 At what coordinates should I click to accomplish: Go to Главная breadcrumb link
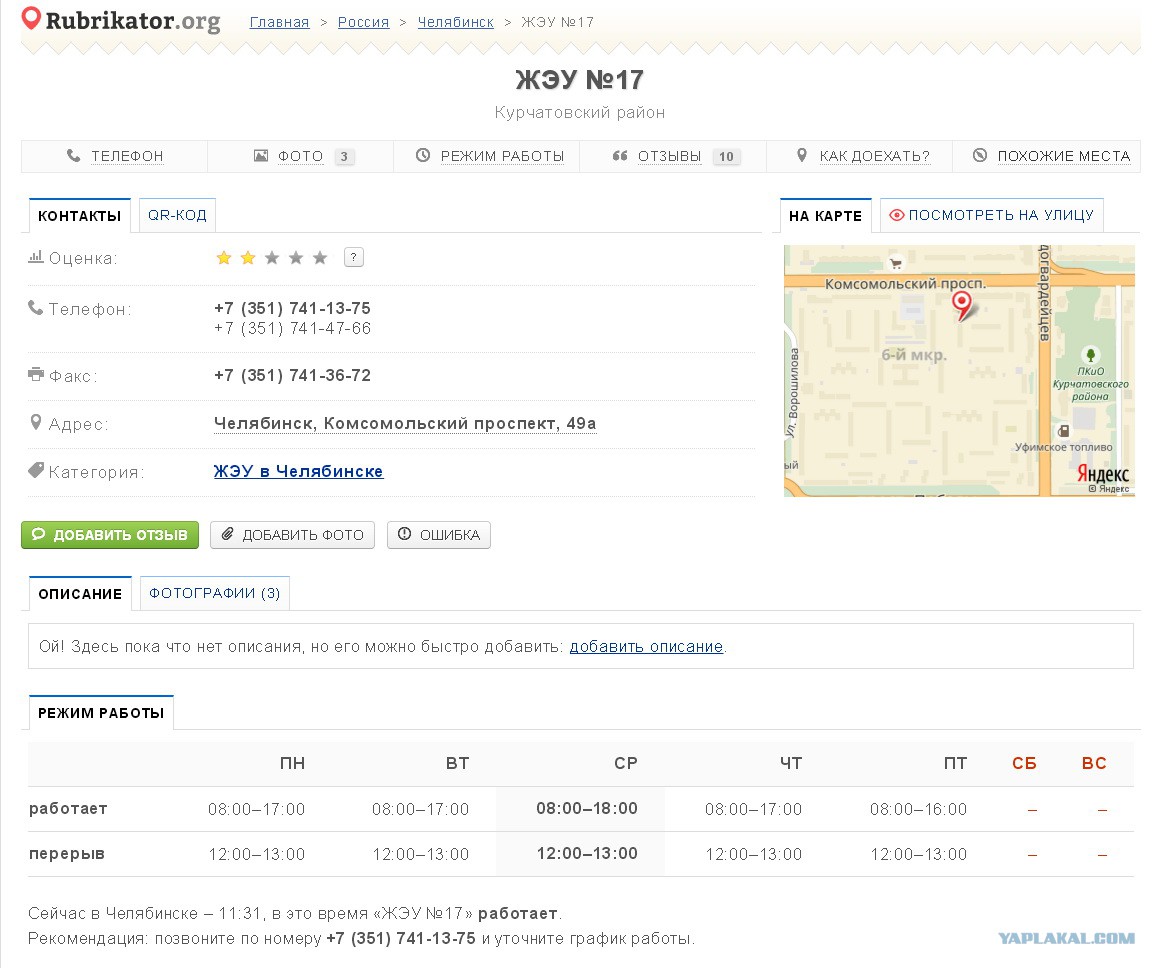(x=279, y=22)
